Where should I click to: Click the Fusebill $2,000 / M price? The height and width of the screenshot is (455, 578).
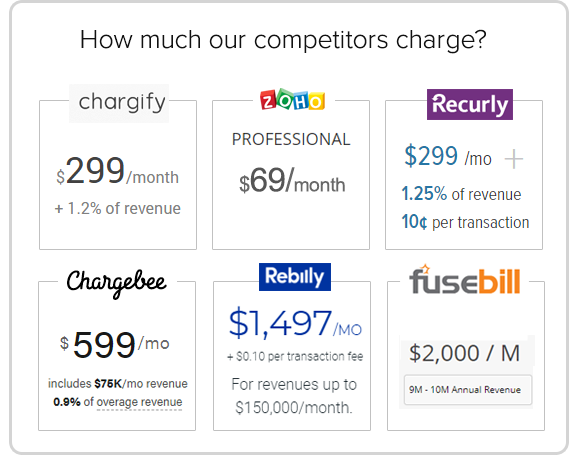pos(464,353)
